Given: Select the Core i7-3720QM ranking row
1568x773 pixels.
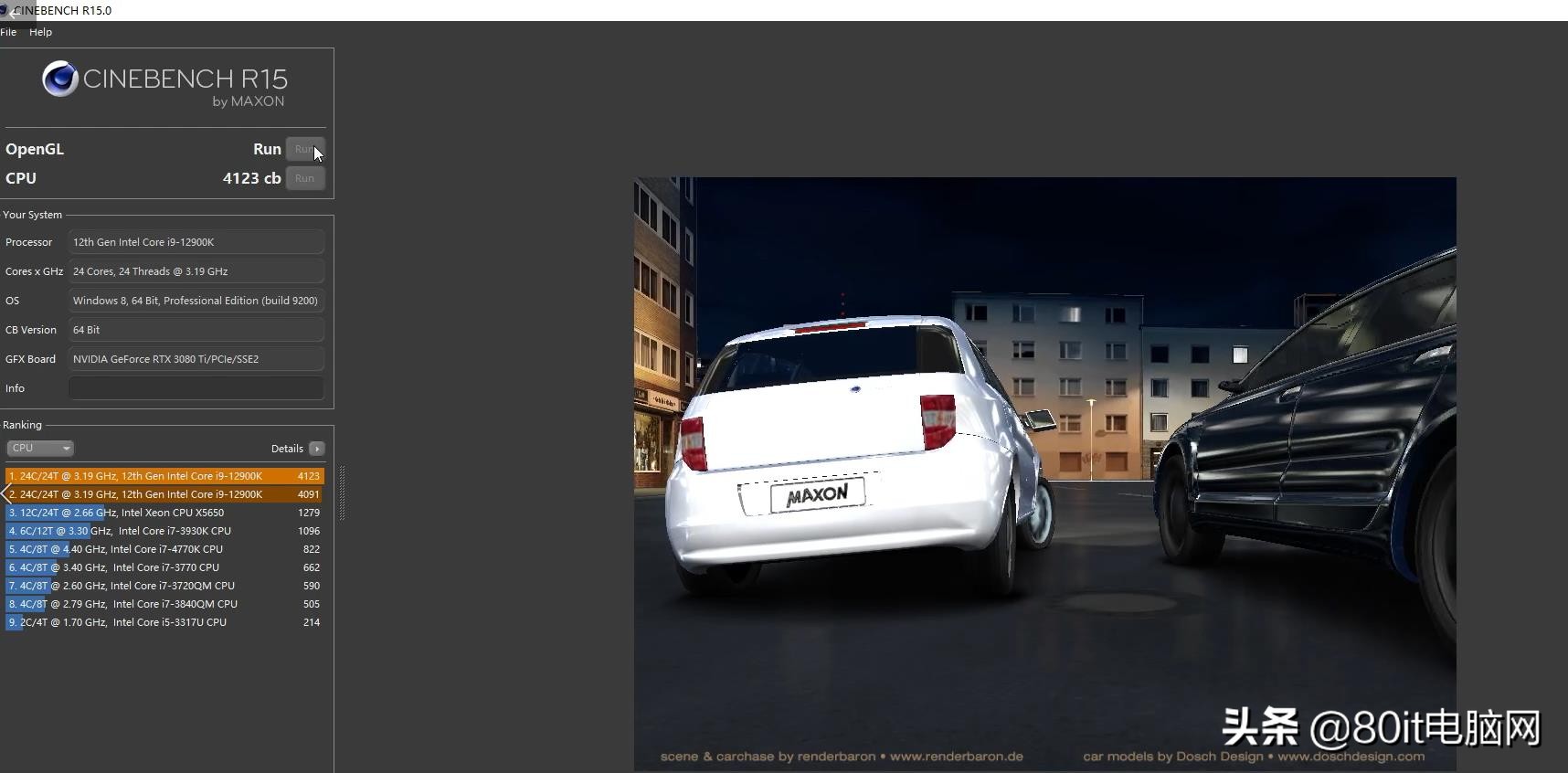Looking at the screenshot, I should click(x=164, y=586).
